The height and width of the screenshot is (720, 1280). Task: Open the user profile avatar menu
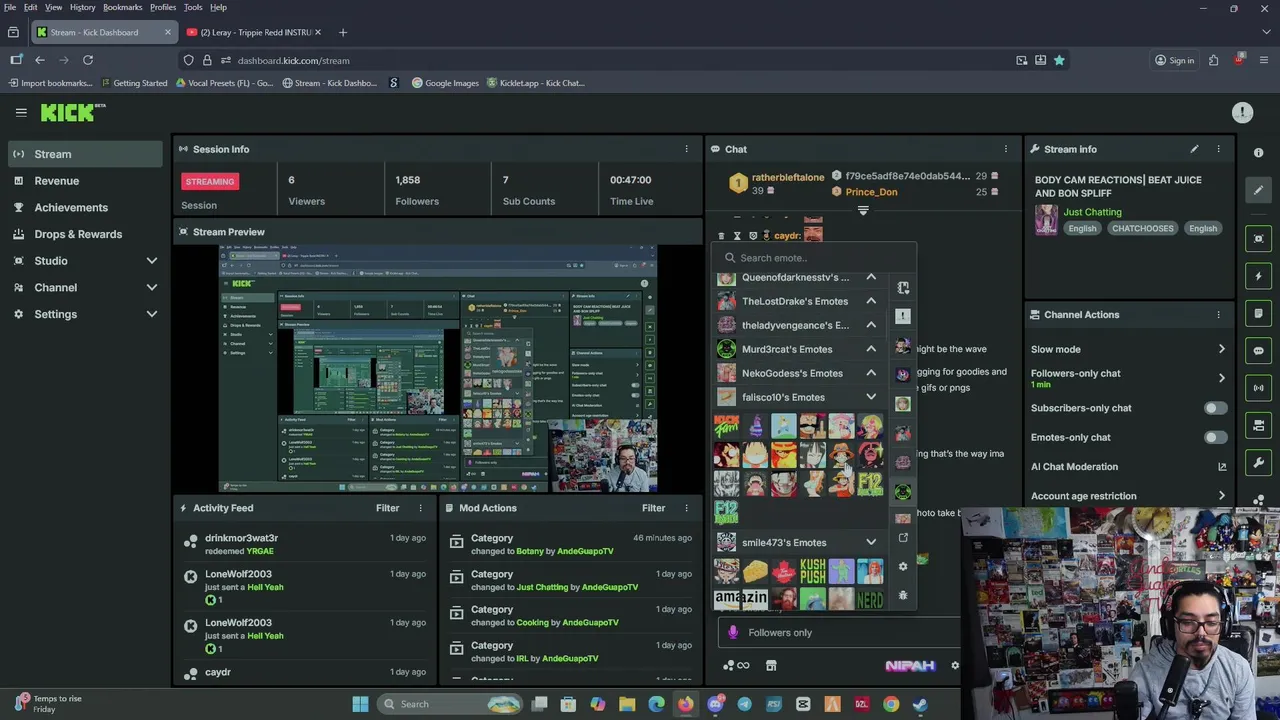pyautogui.click(x=1242, y=112)
